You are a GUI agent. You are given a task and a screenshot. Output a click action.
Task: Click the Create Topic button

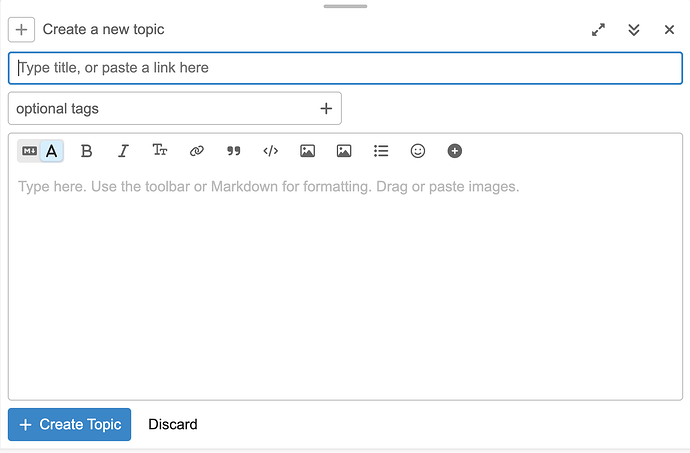[x=70, y=424]
